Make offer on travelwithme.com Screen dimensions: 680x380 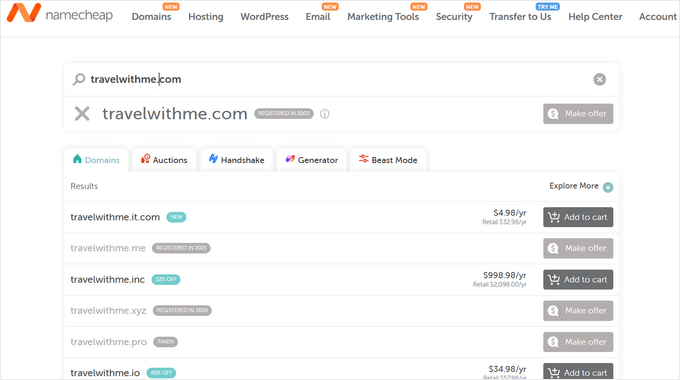tap(578, 114)
